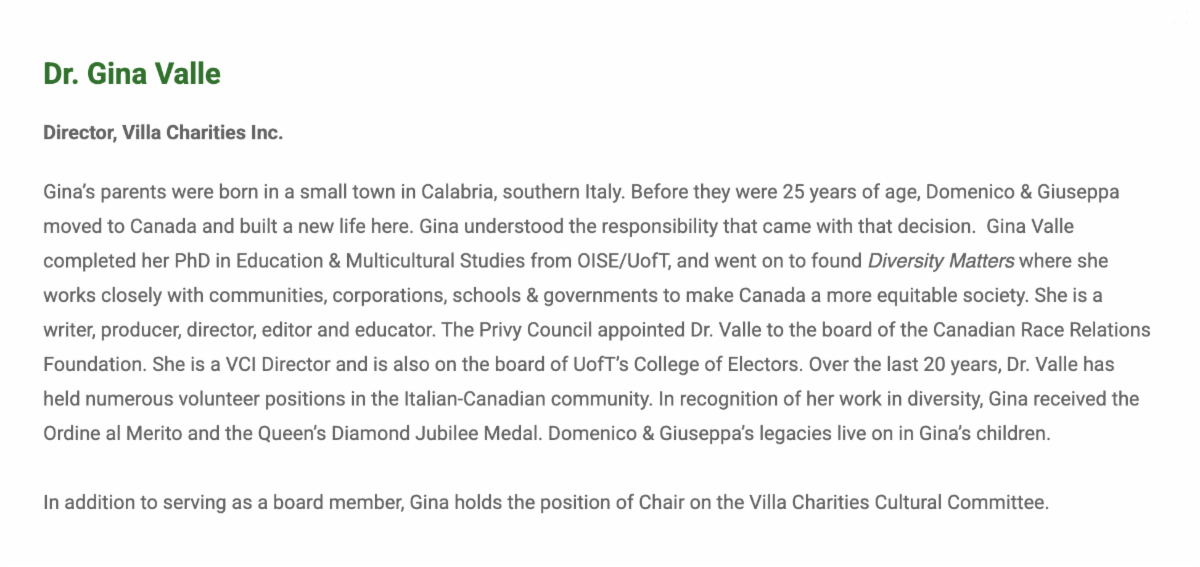Click the Dr. Gina Valle heading
1200x567 pixels.
pos(132,74)
